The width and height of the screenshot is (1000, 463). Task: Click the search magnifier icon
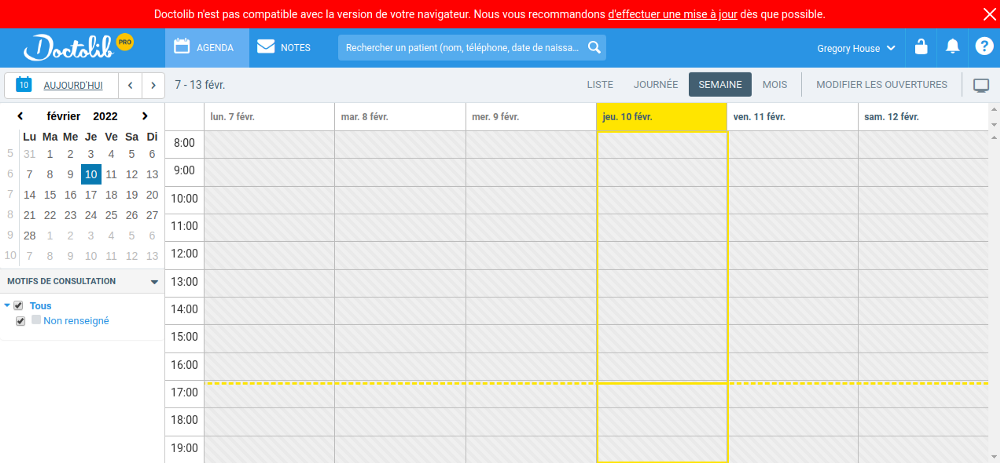point(594,47)
